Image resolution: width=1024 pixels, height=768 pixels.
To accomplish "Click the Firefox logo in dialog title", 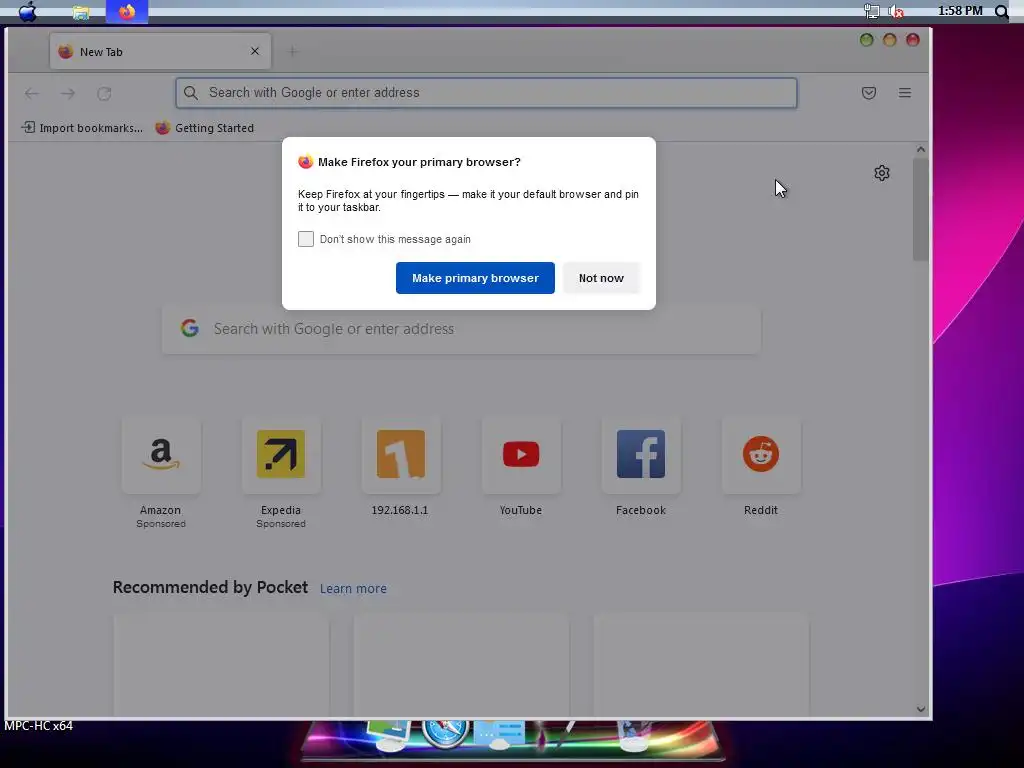I will (x=306, y=161).
